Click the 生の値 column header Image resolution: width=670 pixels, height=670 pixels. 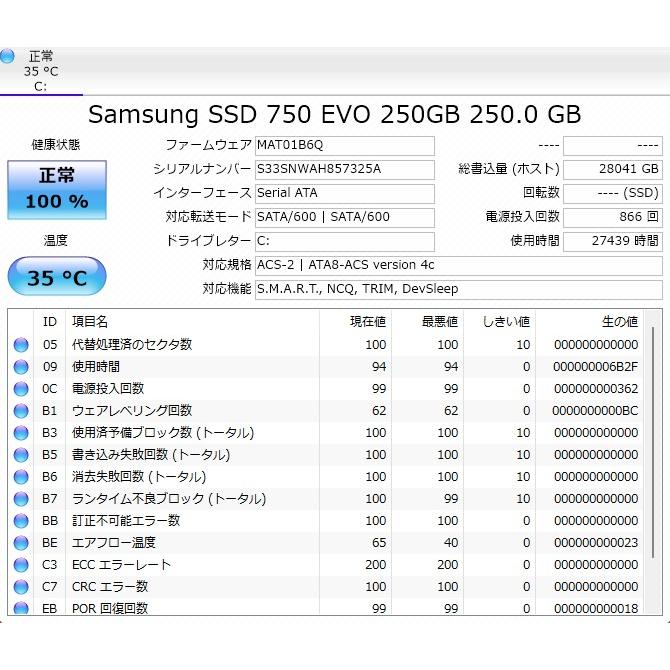coord(590,321)
